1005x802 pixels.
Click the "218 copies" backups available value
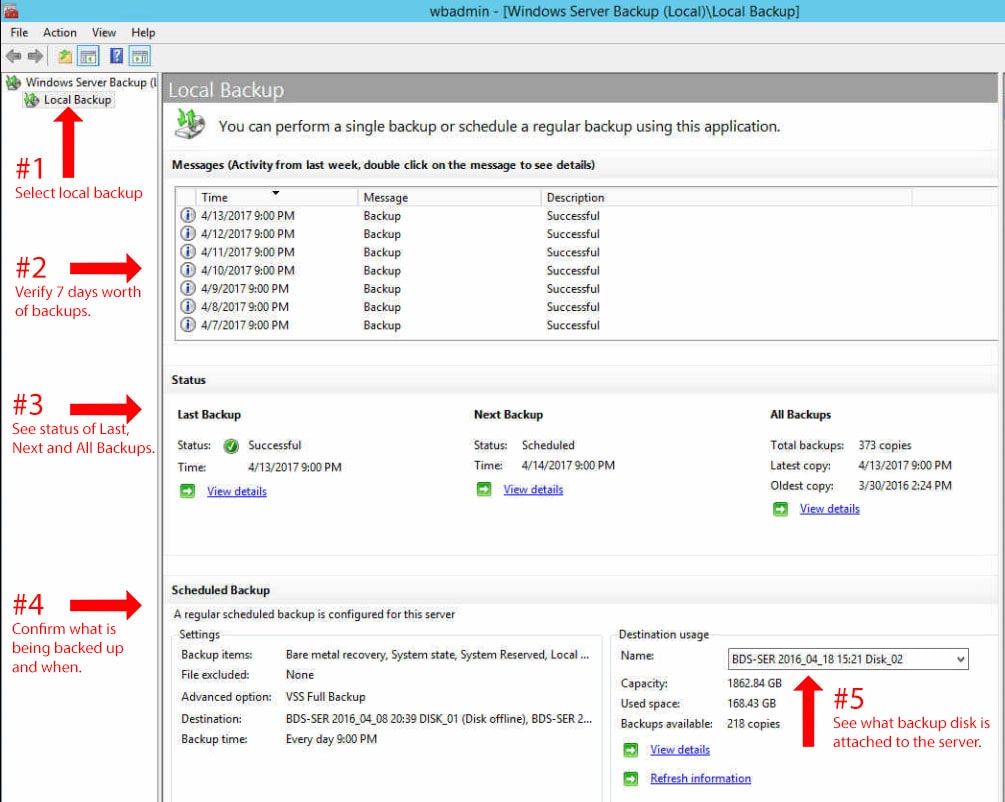[x=753, y=724]
